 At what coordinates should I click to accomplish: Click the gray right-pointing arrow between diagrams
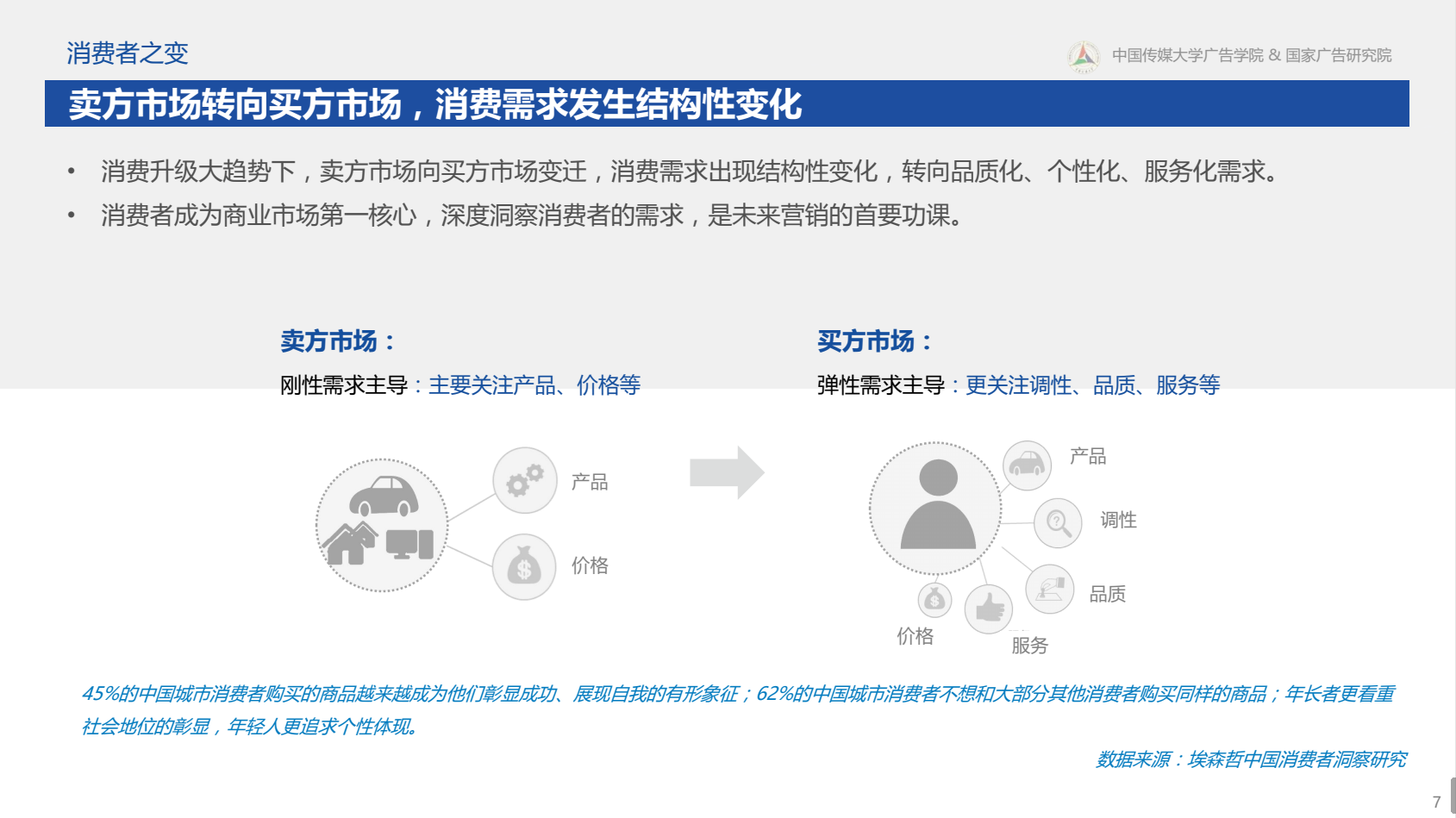726,472
